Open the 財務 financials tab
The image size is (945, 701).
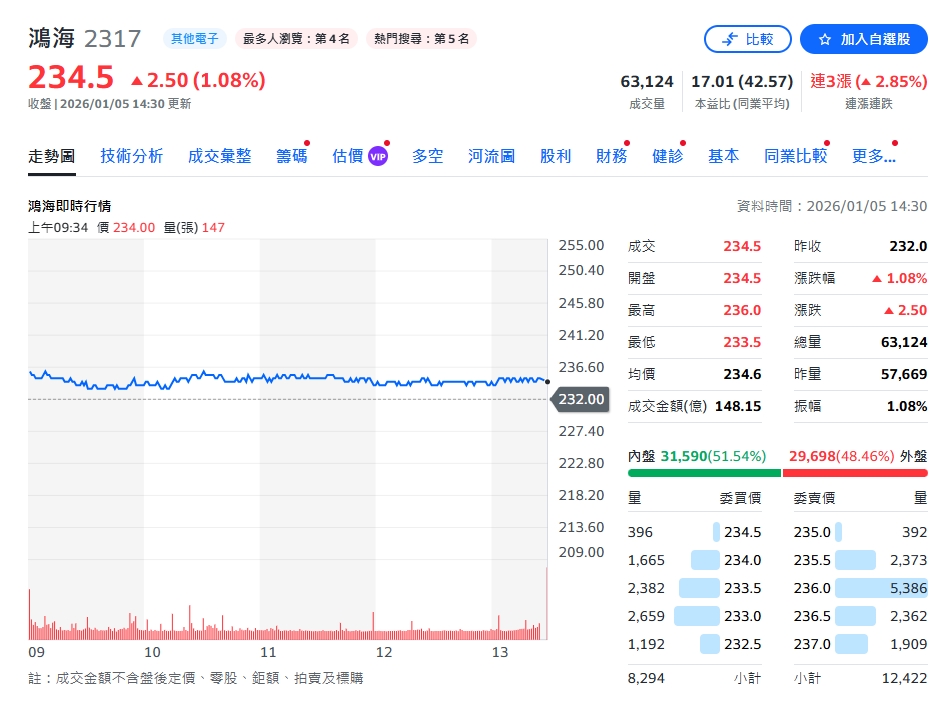(611, 156)
